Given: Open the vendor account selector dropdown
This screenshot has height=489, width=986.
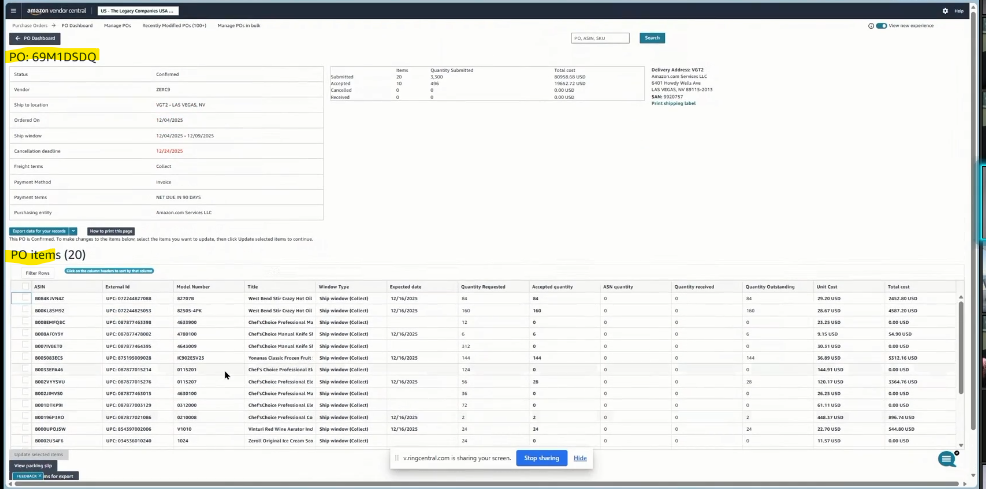Looking at the screenshot, I should point(138,11).
